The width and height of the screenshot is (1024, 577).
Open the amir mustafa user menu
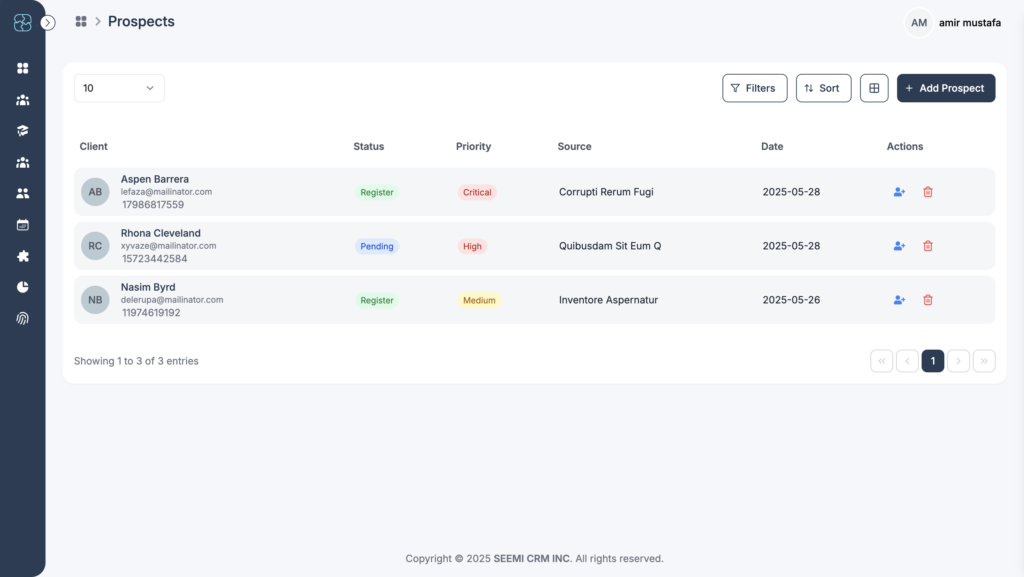tap(953, 23)
